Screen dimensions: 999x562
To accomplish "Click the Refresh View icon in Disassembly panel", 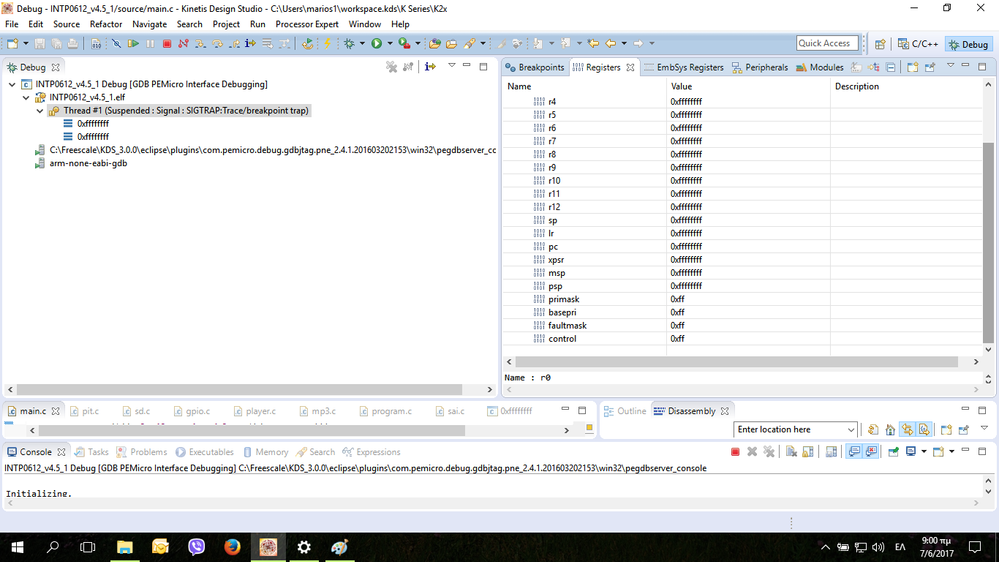I will tap(873, 430).
